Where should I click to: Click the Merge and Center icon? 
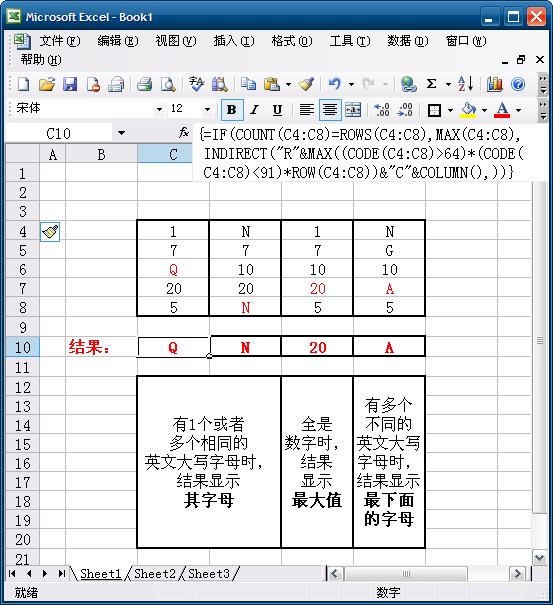353,110
